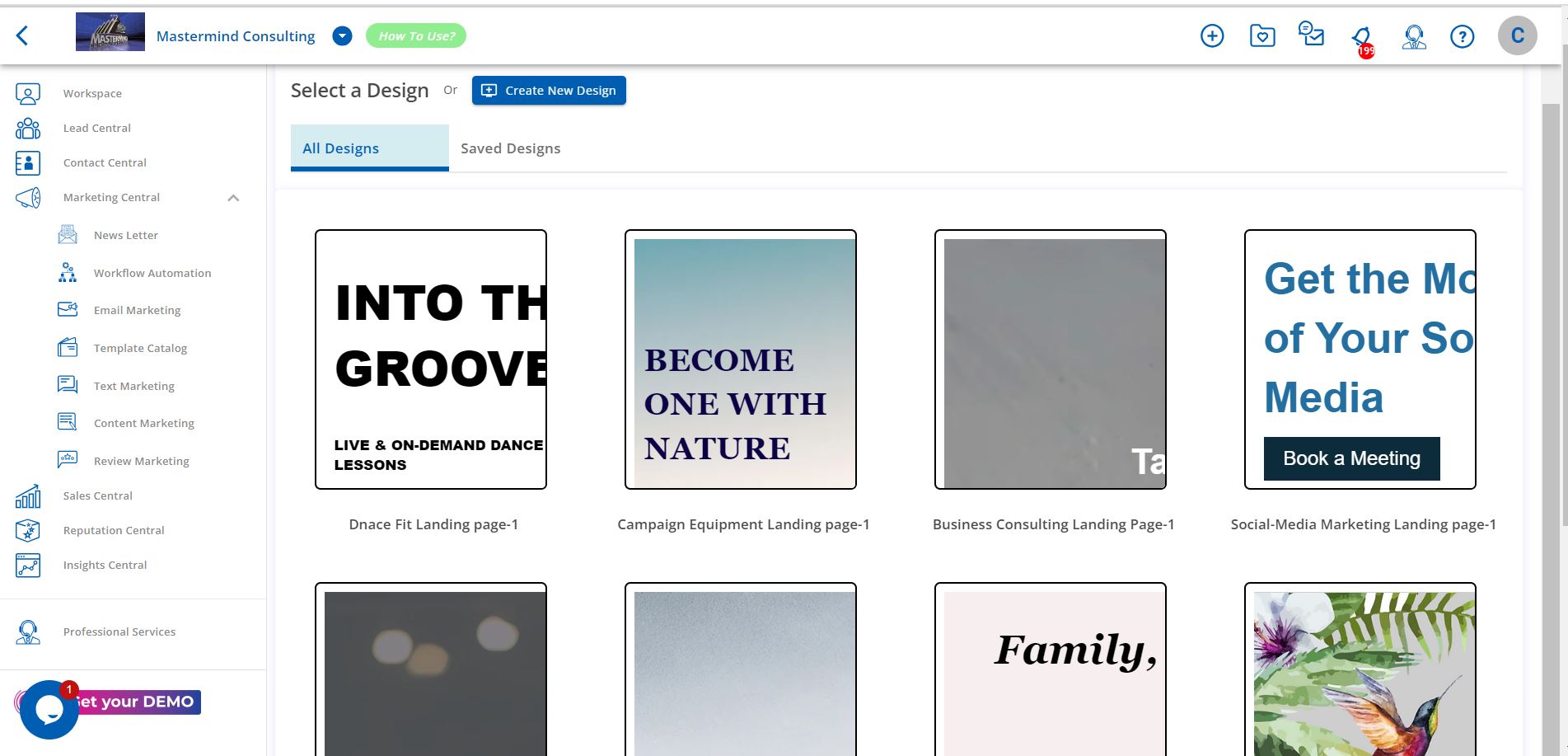Viewport: 1568px width, 756px height.
Task: Click the Campaign Equipment Landing page-1 label
Action: 744,524
